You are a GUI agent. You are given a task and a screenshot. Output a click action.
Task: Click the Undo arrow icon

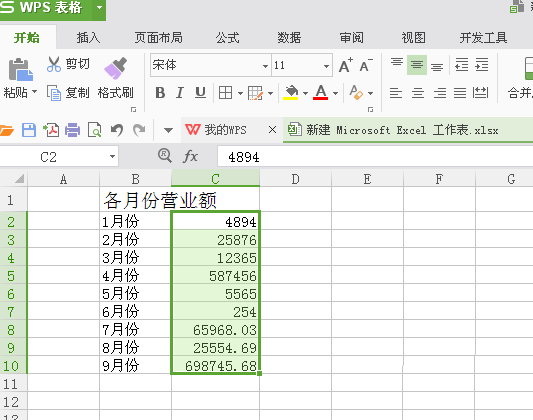tap(117, 130)
